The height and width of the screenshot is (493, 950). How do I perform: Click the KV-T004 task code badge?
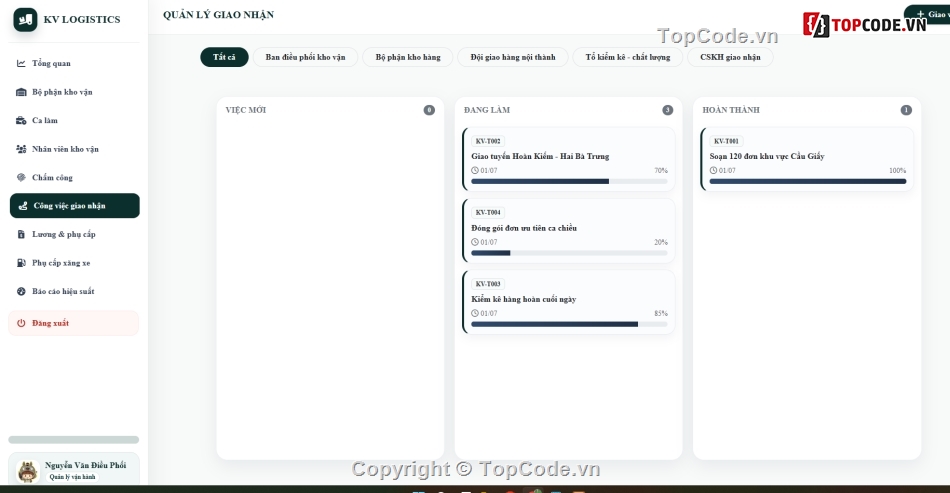coord(488,213)
